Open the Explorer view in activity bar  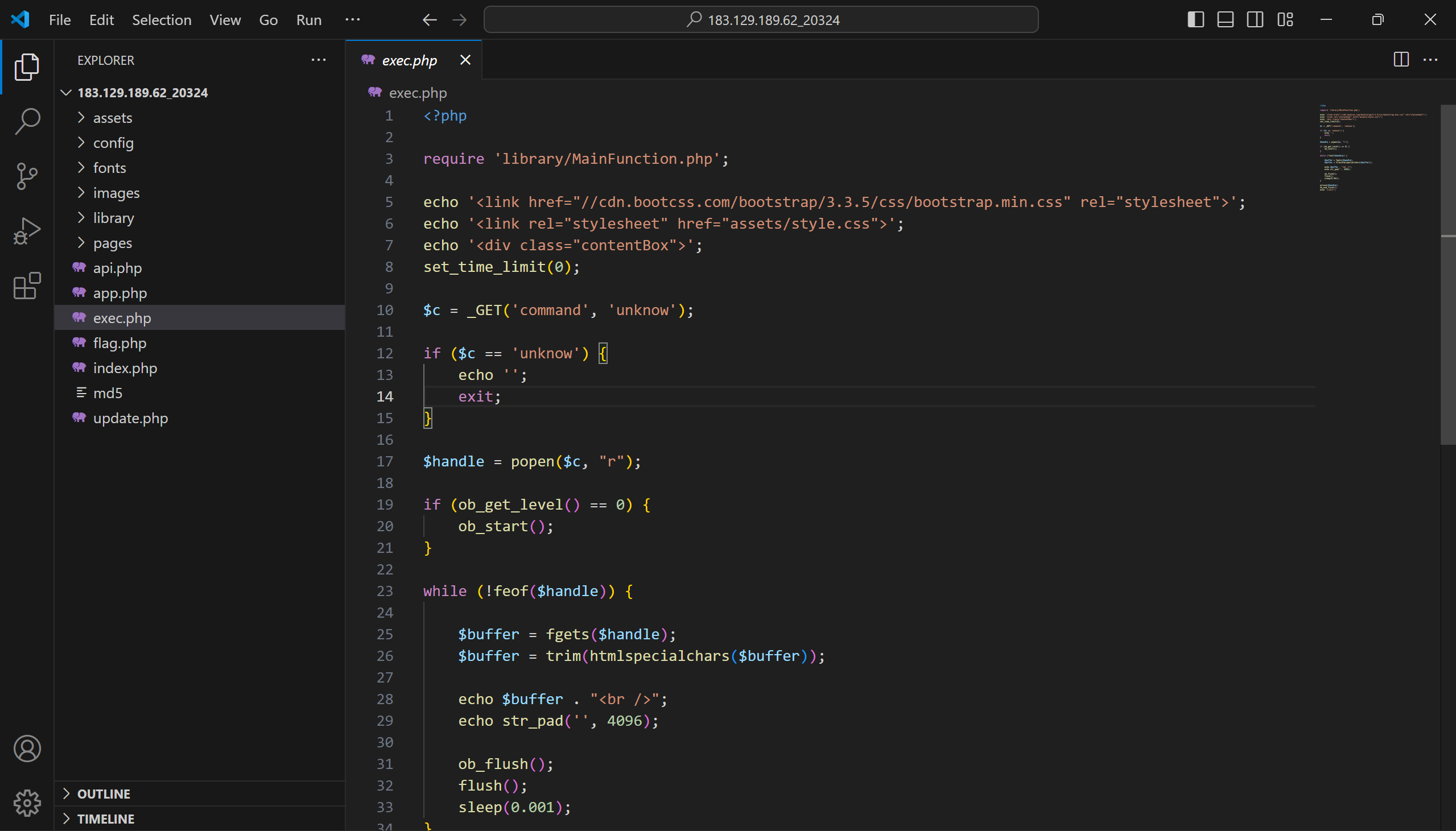pyautogui.click(x=27, y=67)
